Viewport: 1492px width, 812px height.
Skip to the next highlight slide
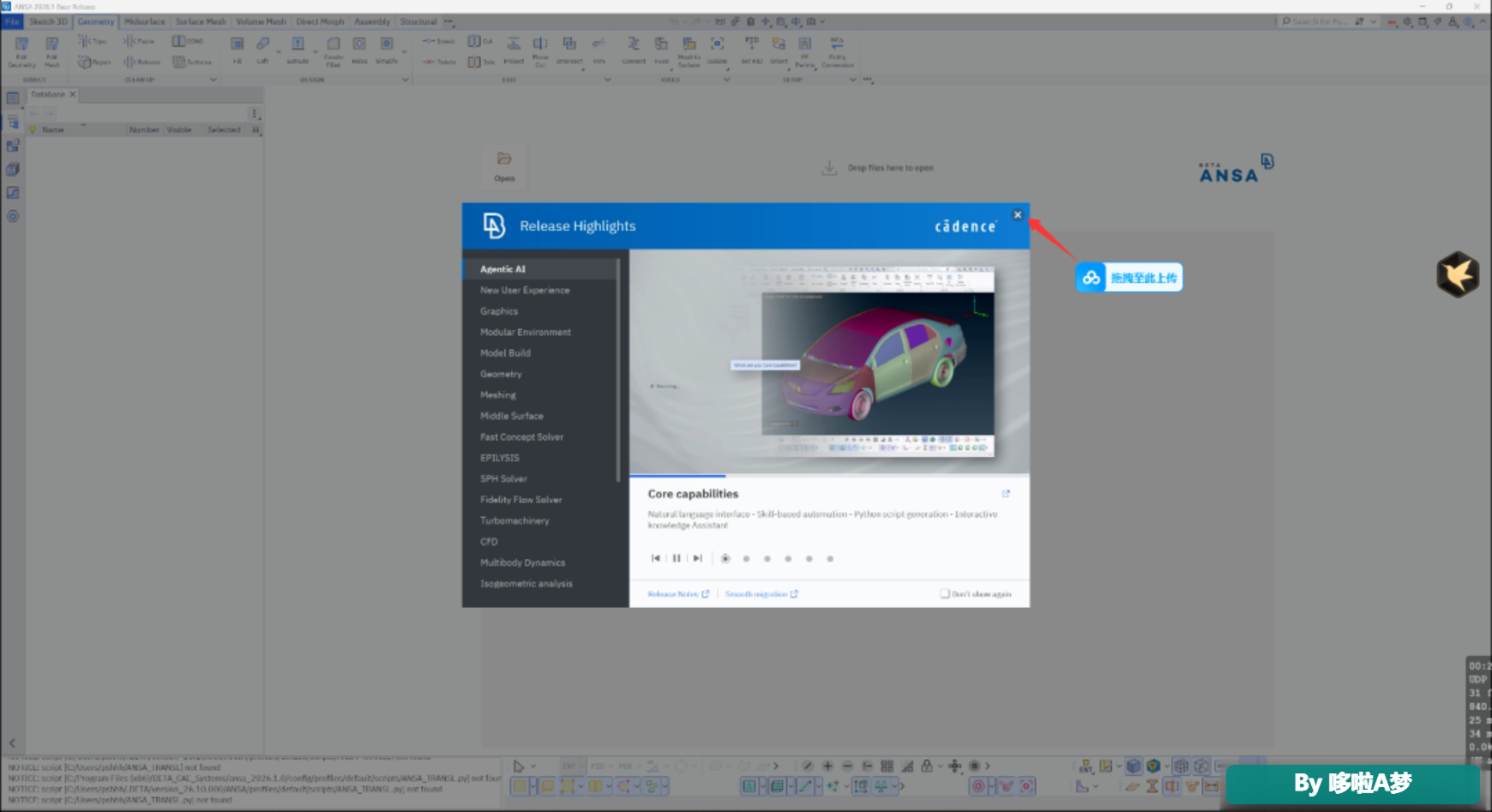[x=697, y=558]
